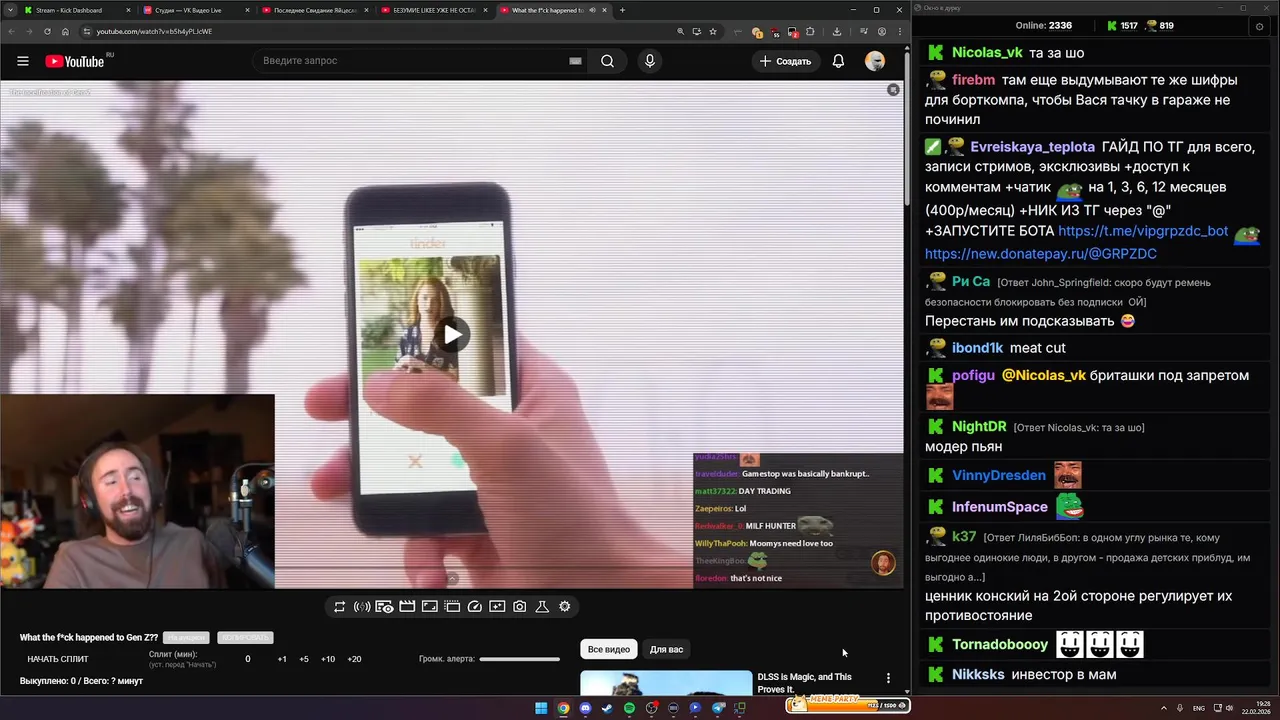This screenshot has height=720, width=1280.
Task: Click the clapperboard icon in the video toolbar
Action: pos(407,606)
